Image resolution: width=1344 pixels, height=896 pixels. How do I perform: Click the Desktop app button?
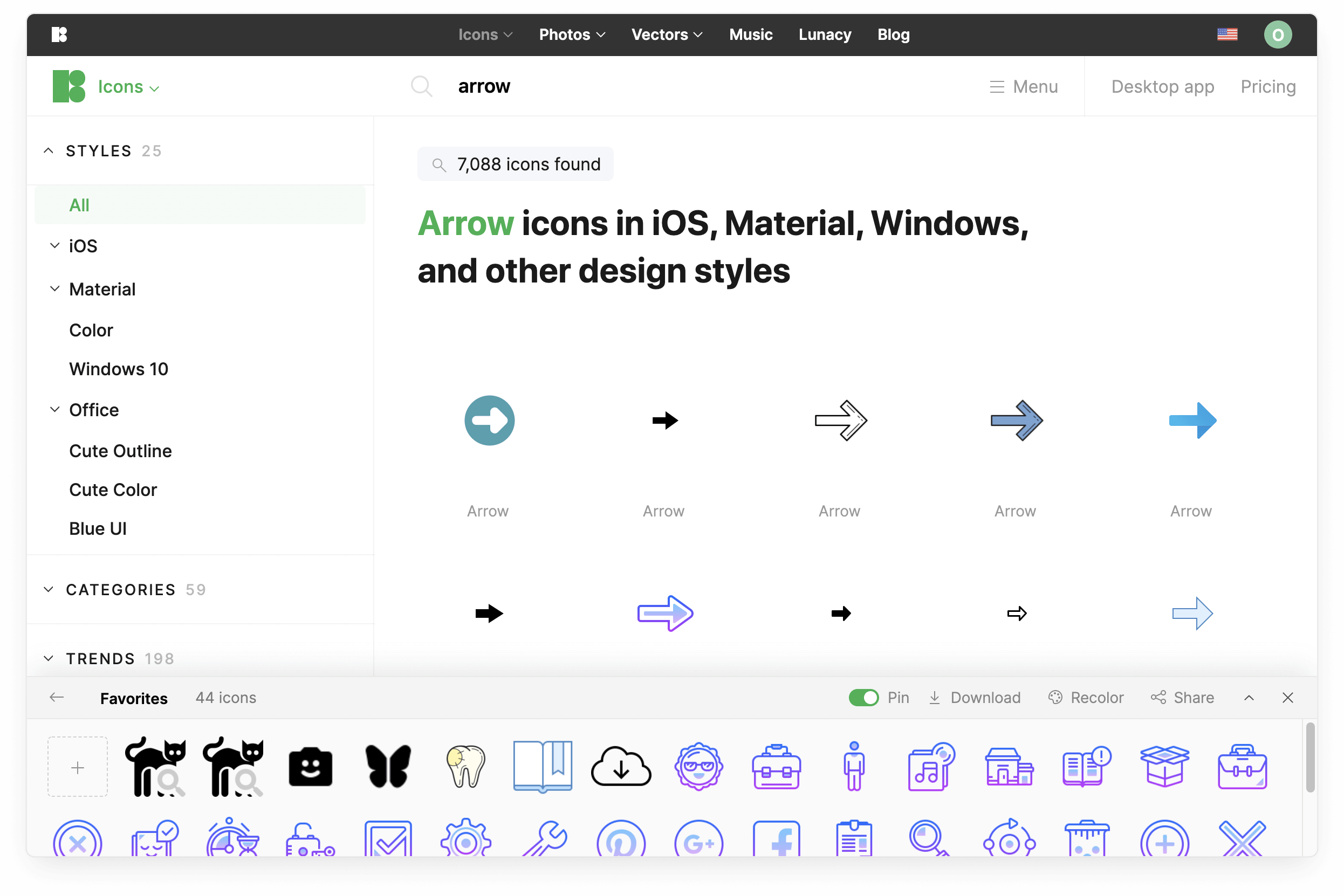pyautogui.click(x=1163, y=86)
